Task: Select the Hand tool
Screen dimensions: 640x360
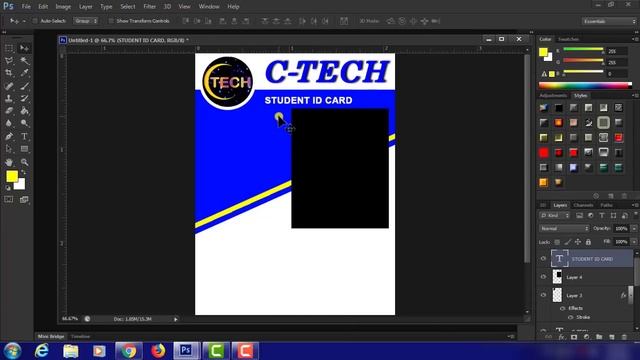Action: point(9,162)
